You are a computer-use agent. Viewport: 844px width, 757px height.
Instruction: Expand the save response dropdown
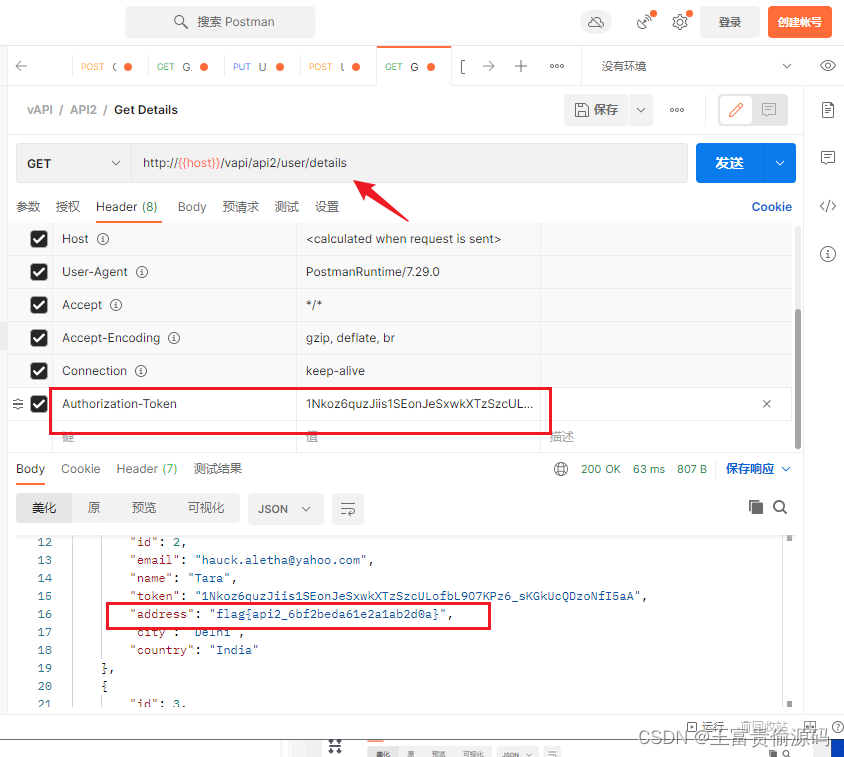(786, 469)
